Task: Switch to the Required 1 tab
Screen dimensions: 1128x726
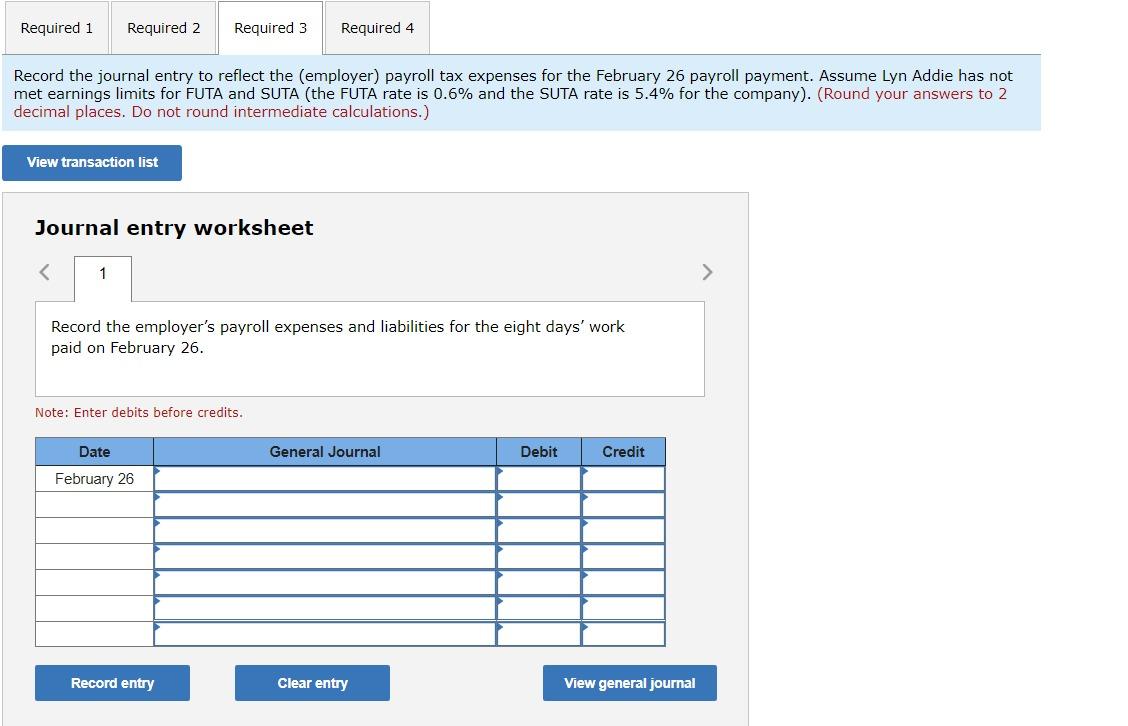Action: [x=57, y=28]
